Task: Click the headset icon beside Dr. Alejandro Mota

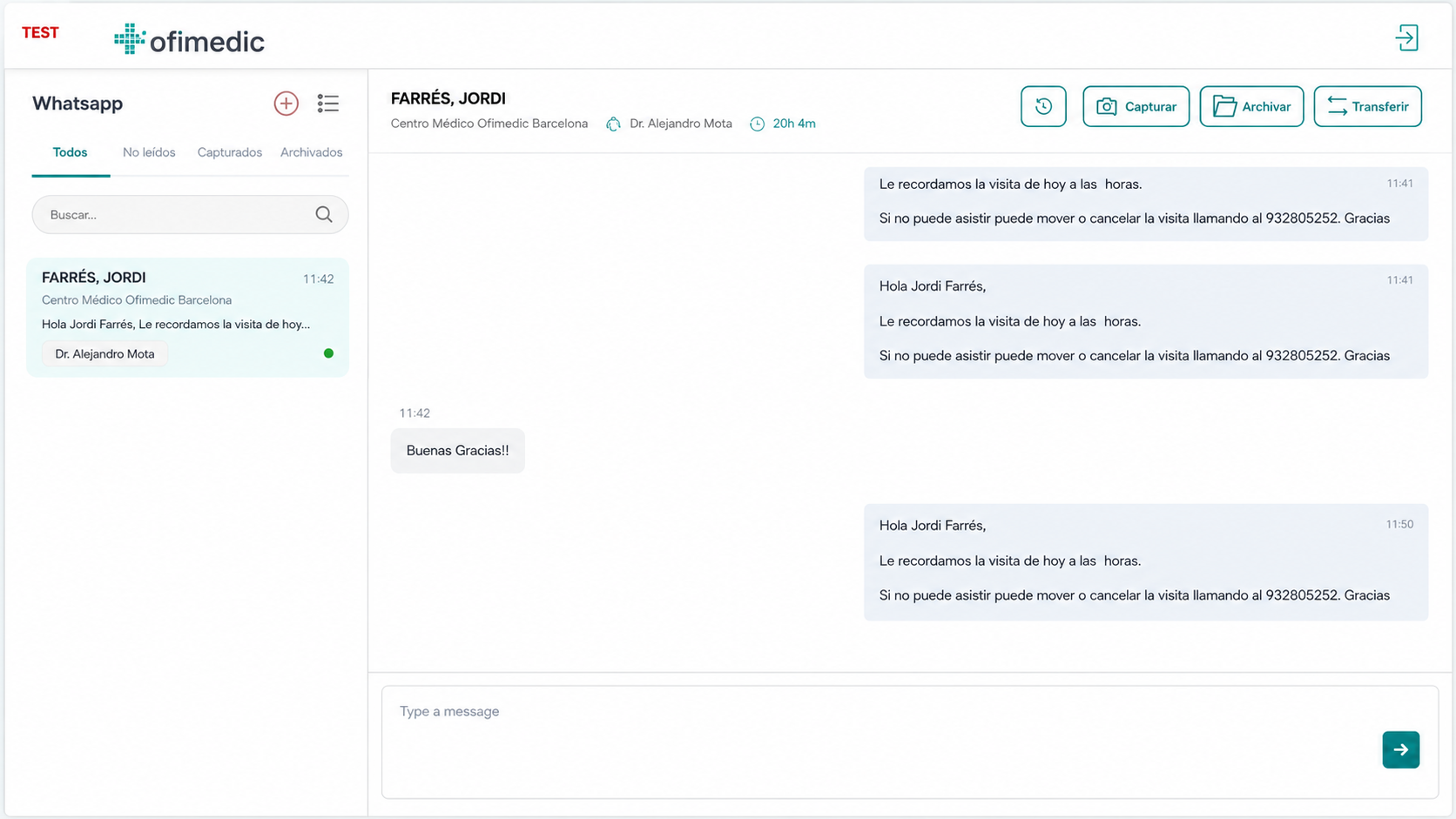Action: pos(613,124)
